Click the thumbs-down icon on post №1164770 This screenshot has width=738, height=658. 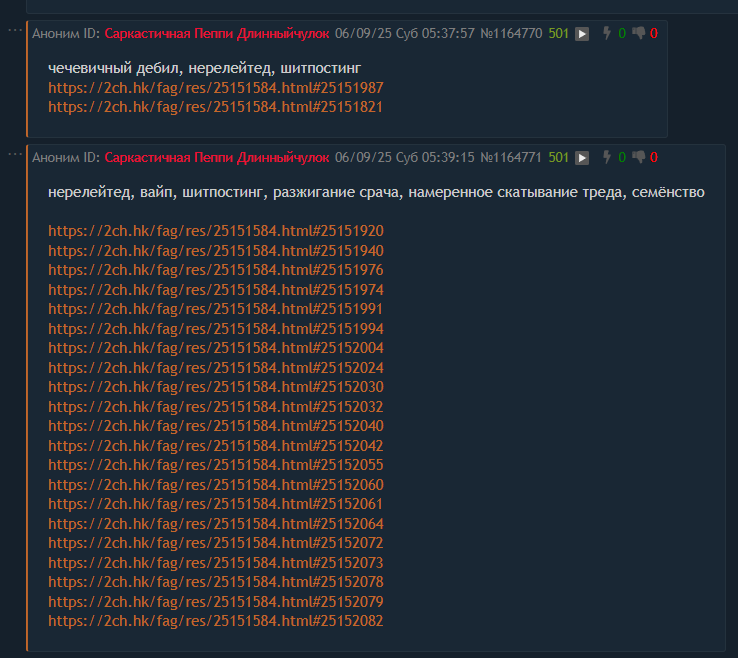tap(639, 33)
